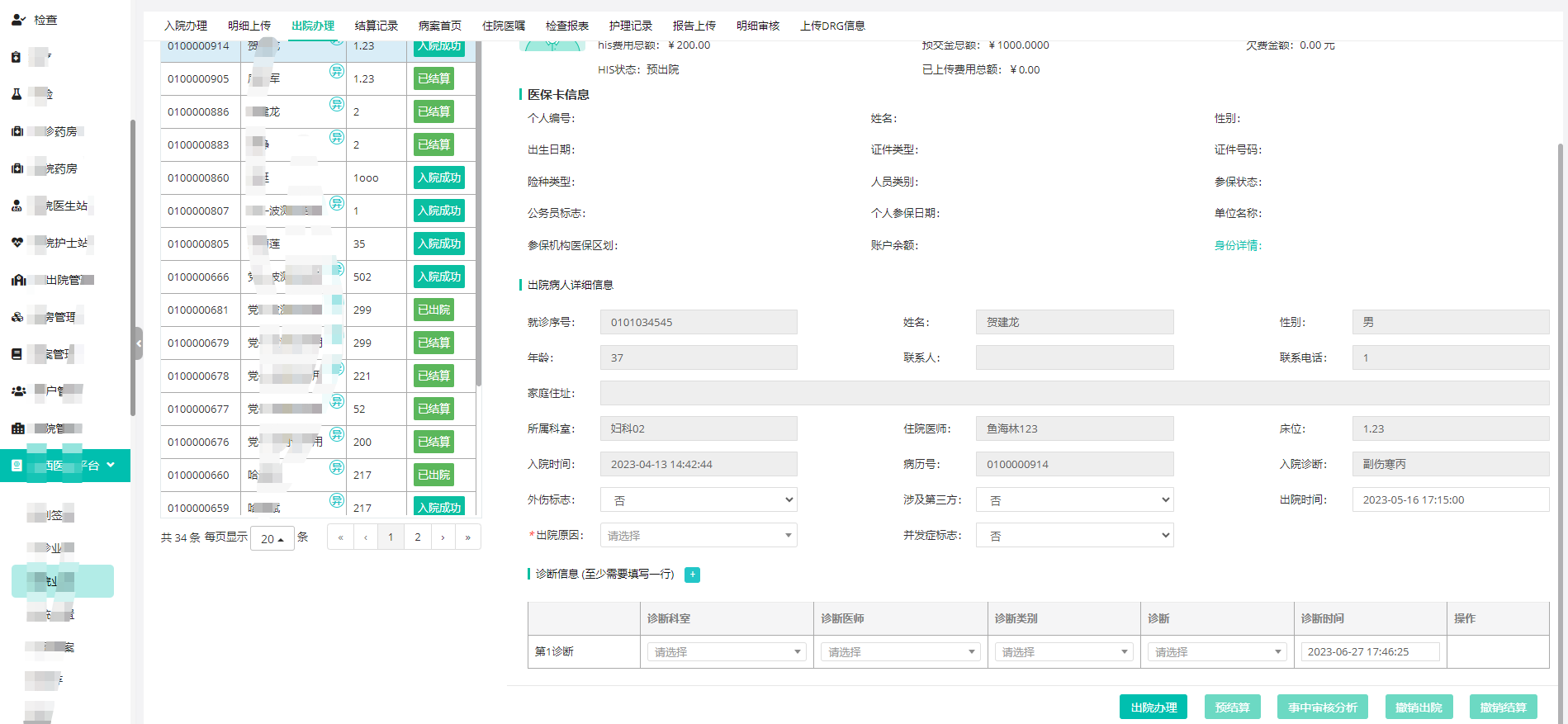The image size is (1568, 724).
Task: Click 已出院 status in row 0100000681
Action: coord(434,310)
